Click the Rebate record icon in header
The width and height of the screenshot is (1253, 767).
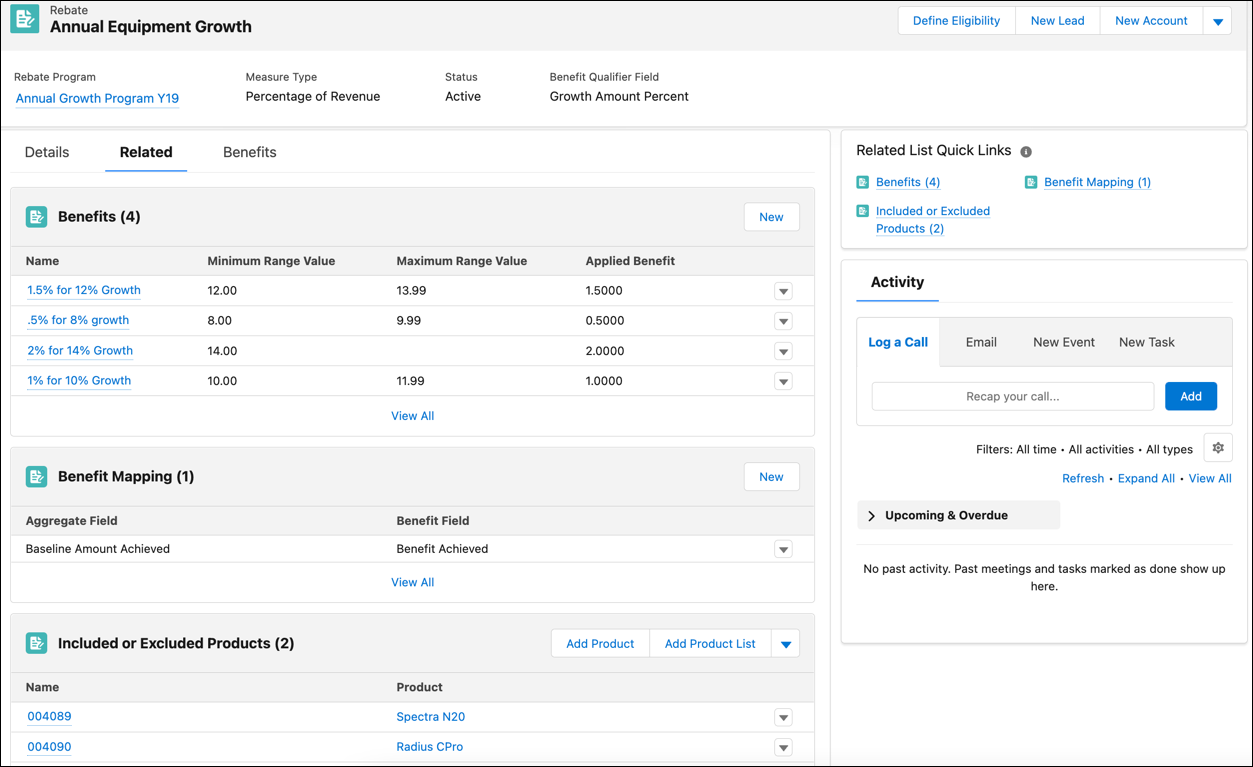coord(24,19)
